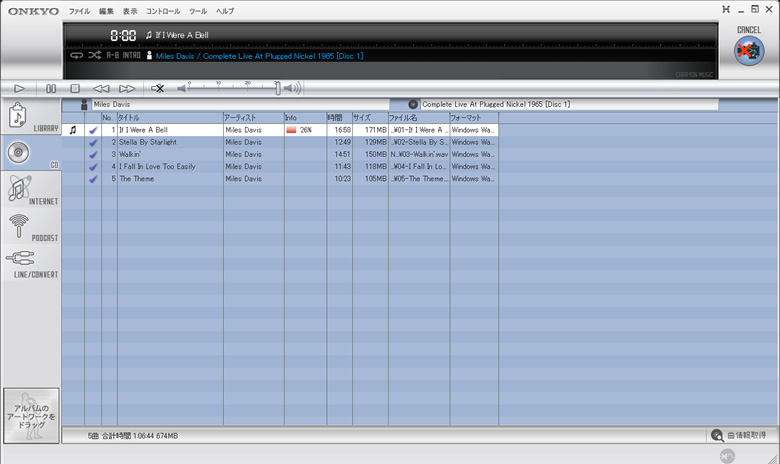The image size is (780, 464).
Task: Sort by アーティスト column header
Action: click(254, 118)
